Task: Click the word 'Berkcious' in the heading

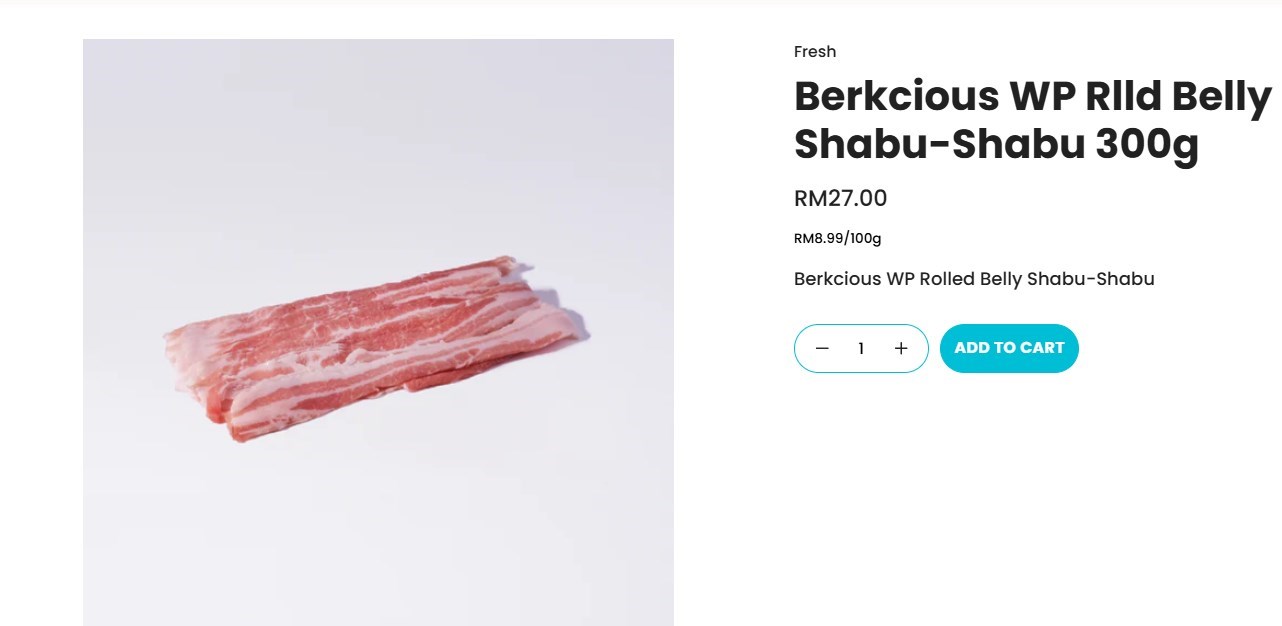Action: (896, 97)
